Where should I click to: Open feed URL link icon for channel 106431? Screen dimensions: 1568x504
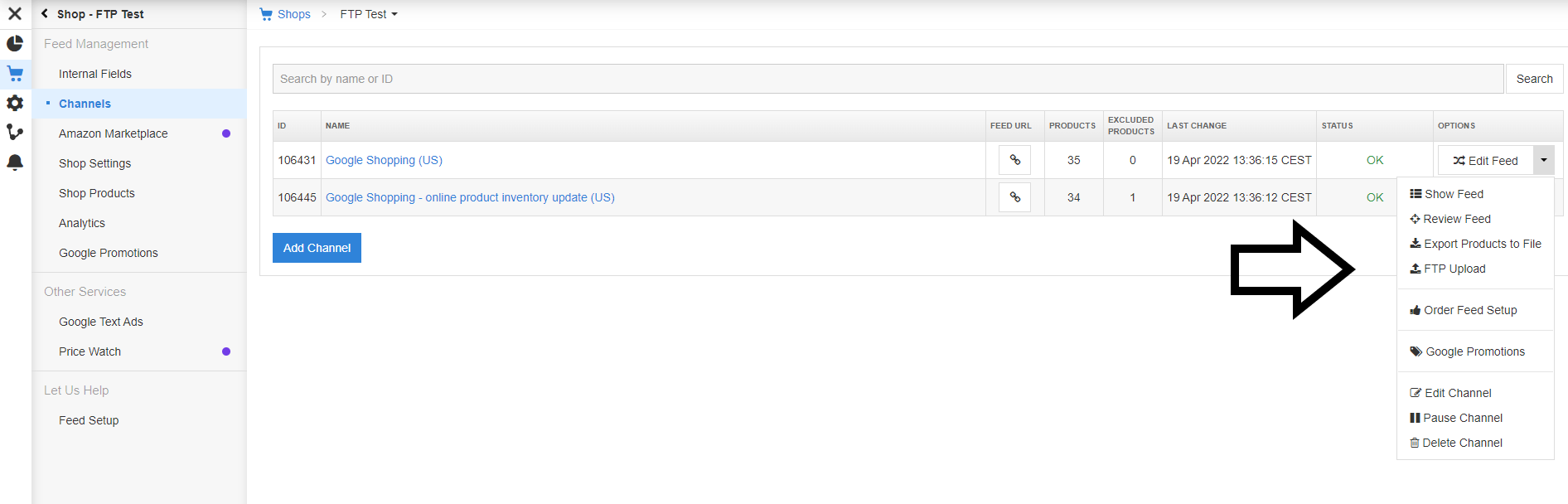pos(1014,160)
